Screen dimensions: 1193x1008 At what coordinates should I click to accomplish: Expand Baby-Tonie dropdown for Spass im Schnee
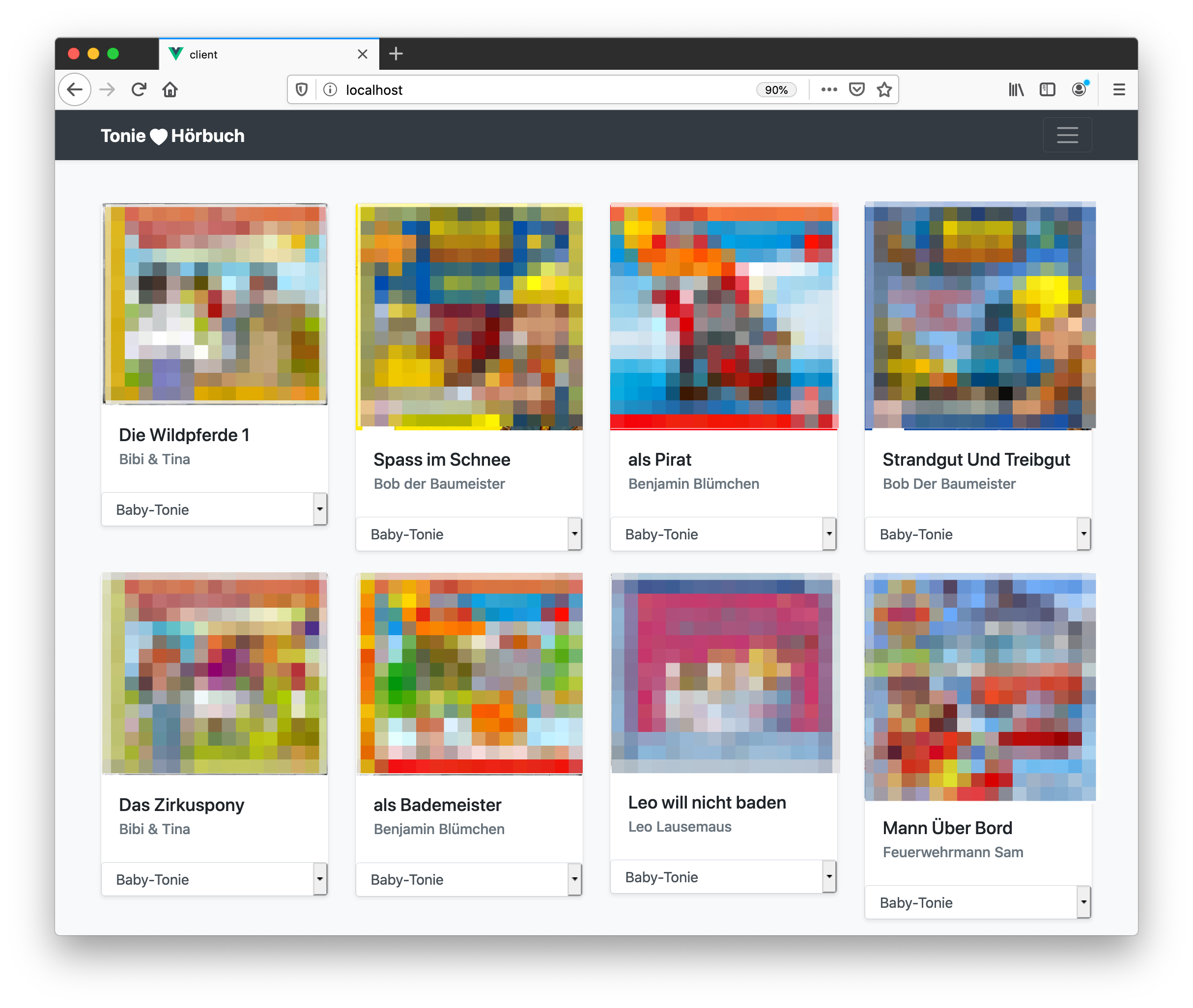468,533
